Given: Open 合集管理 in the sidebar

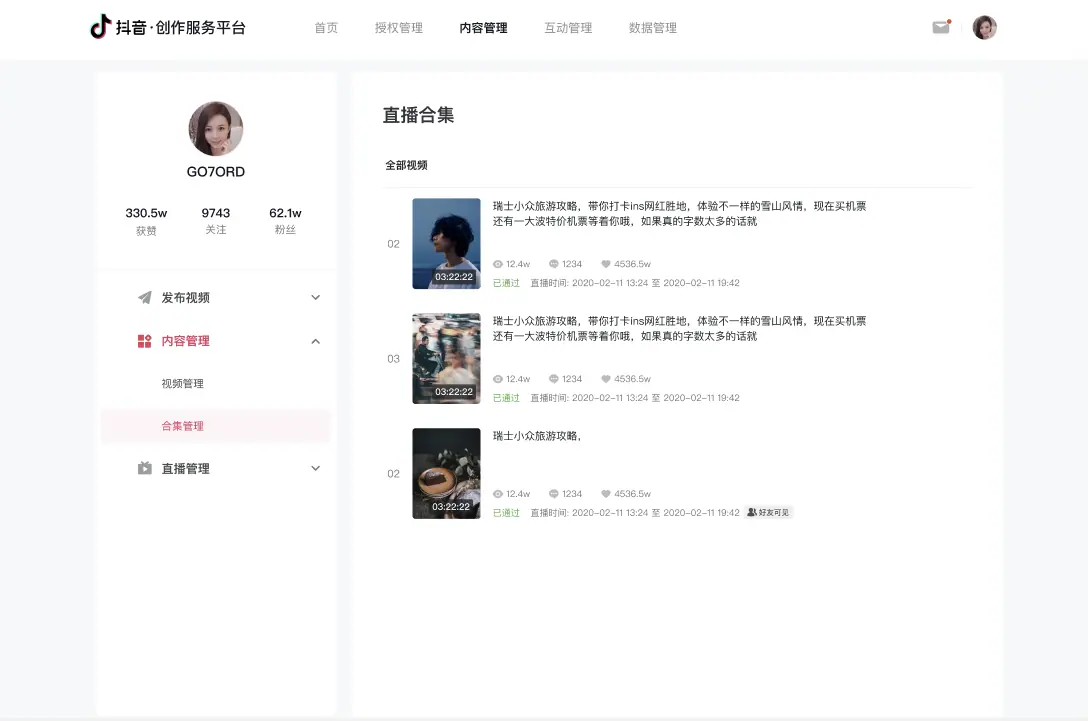Looking at the screenshot, I should pyautogui.click(x=216, y=426).
